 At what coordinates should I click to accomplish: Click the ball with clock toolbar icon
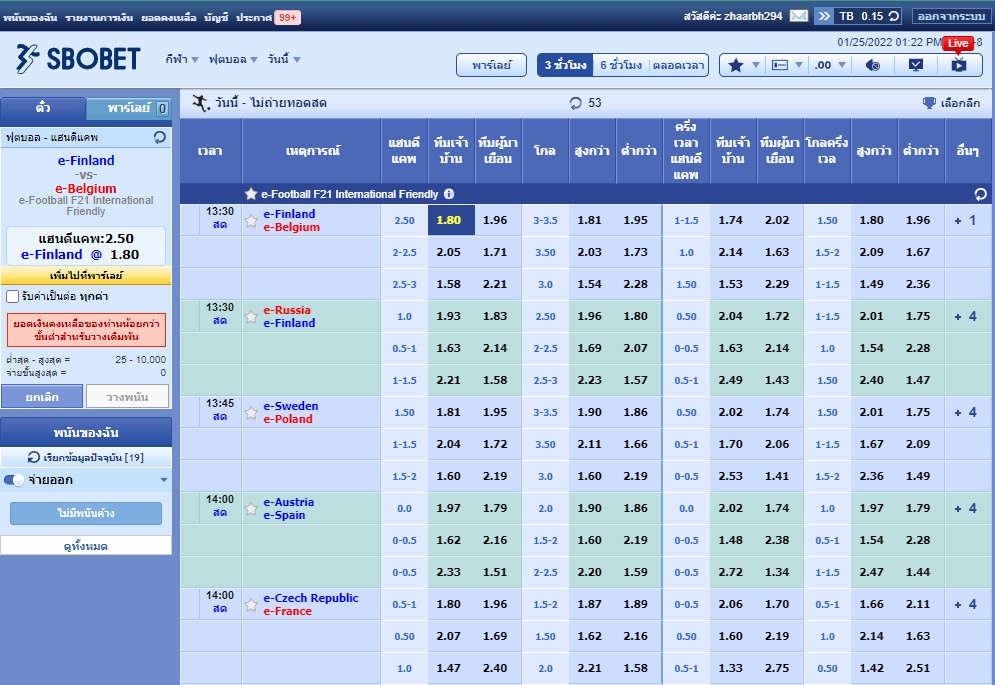[x=873, y=65]
